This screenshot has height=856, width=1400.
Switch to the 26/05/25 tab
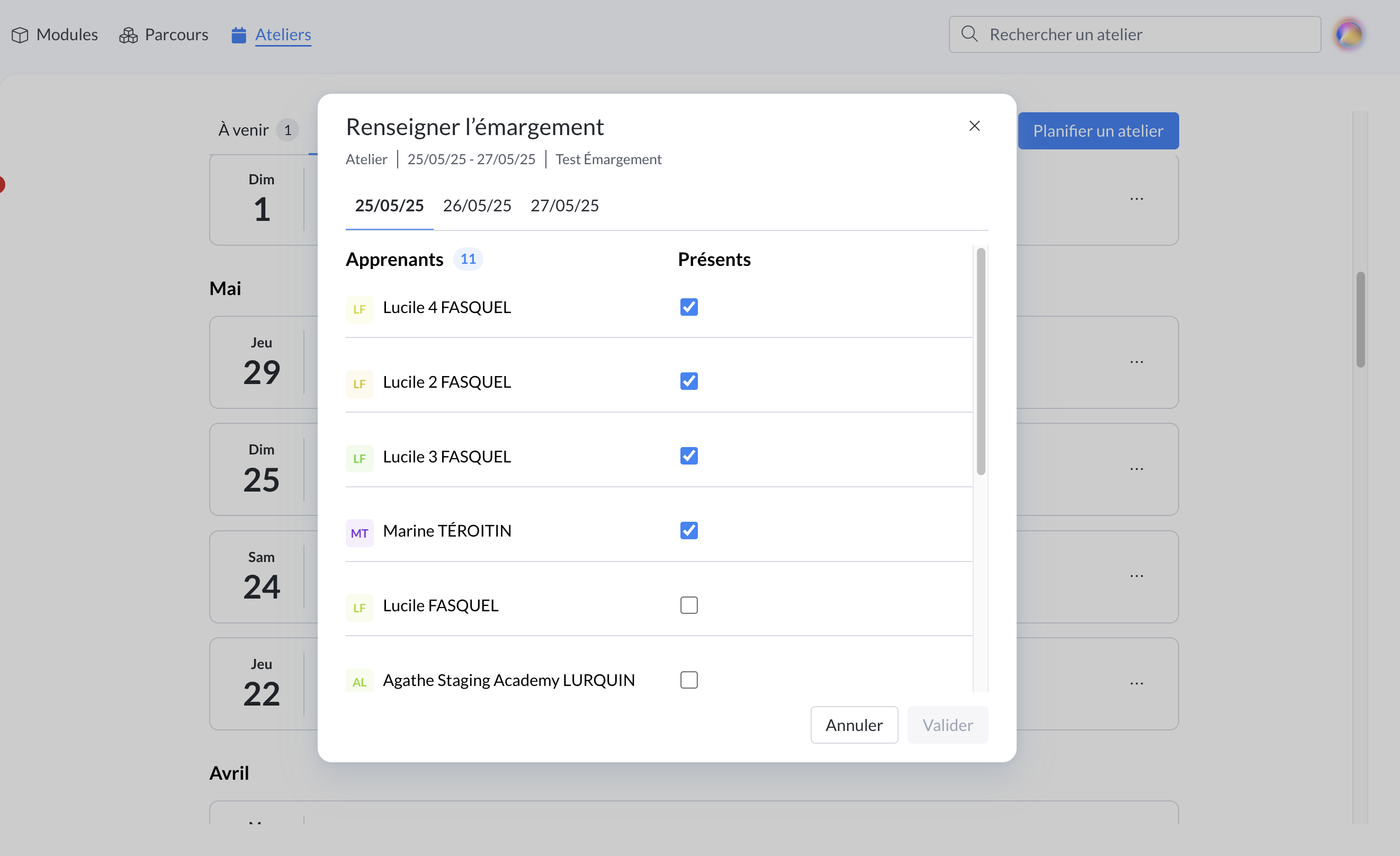[x=477, y=206]
